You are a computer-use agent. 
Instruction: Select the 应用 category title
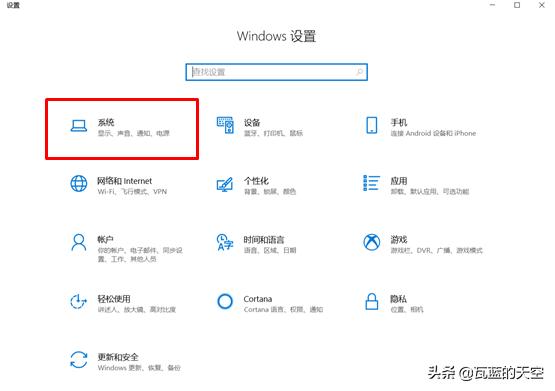(x=399, y=181)
